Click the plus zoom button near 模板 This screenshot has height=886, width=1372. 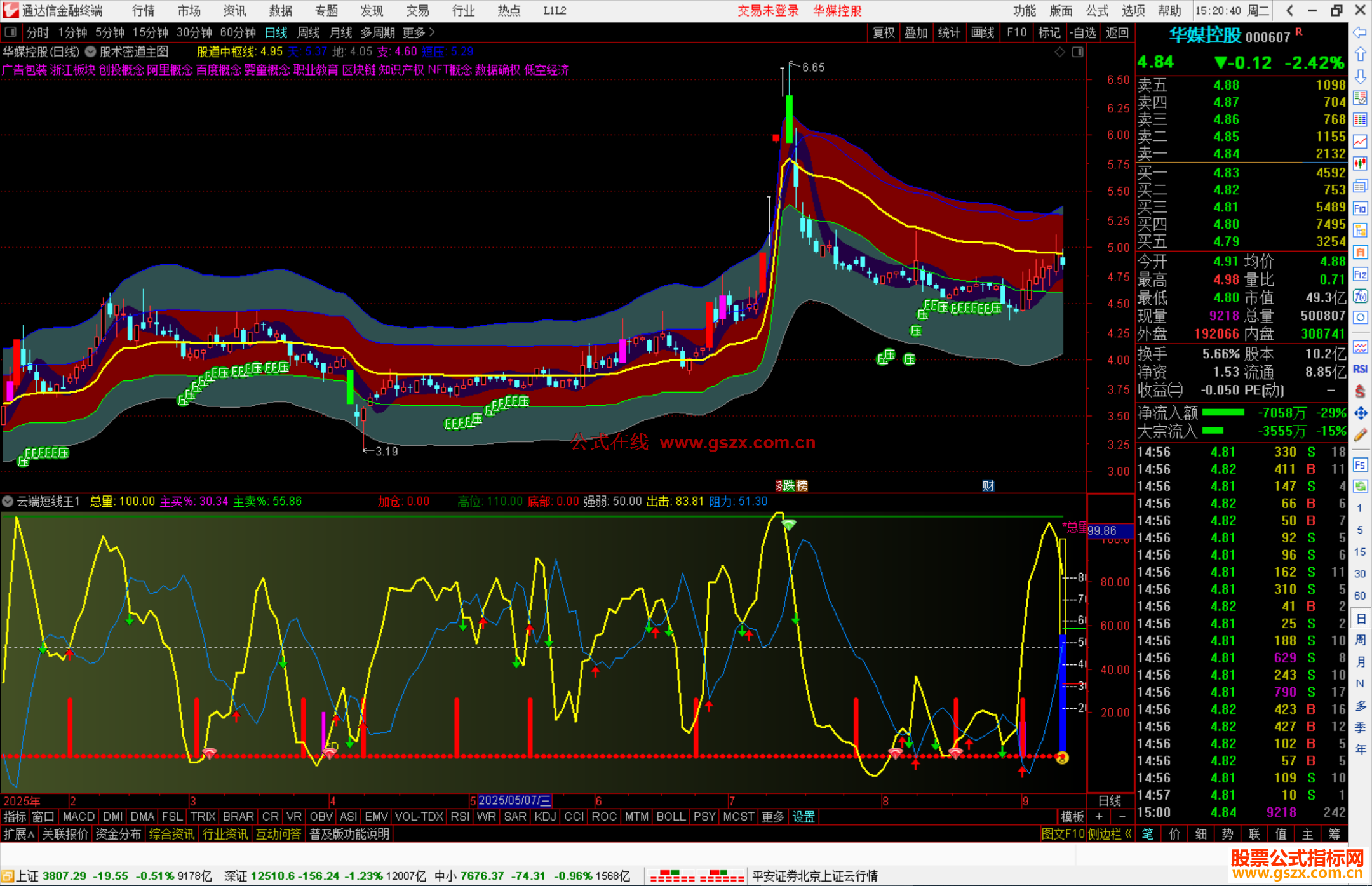pos(1099,817)
